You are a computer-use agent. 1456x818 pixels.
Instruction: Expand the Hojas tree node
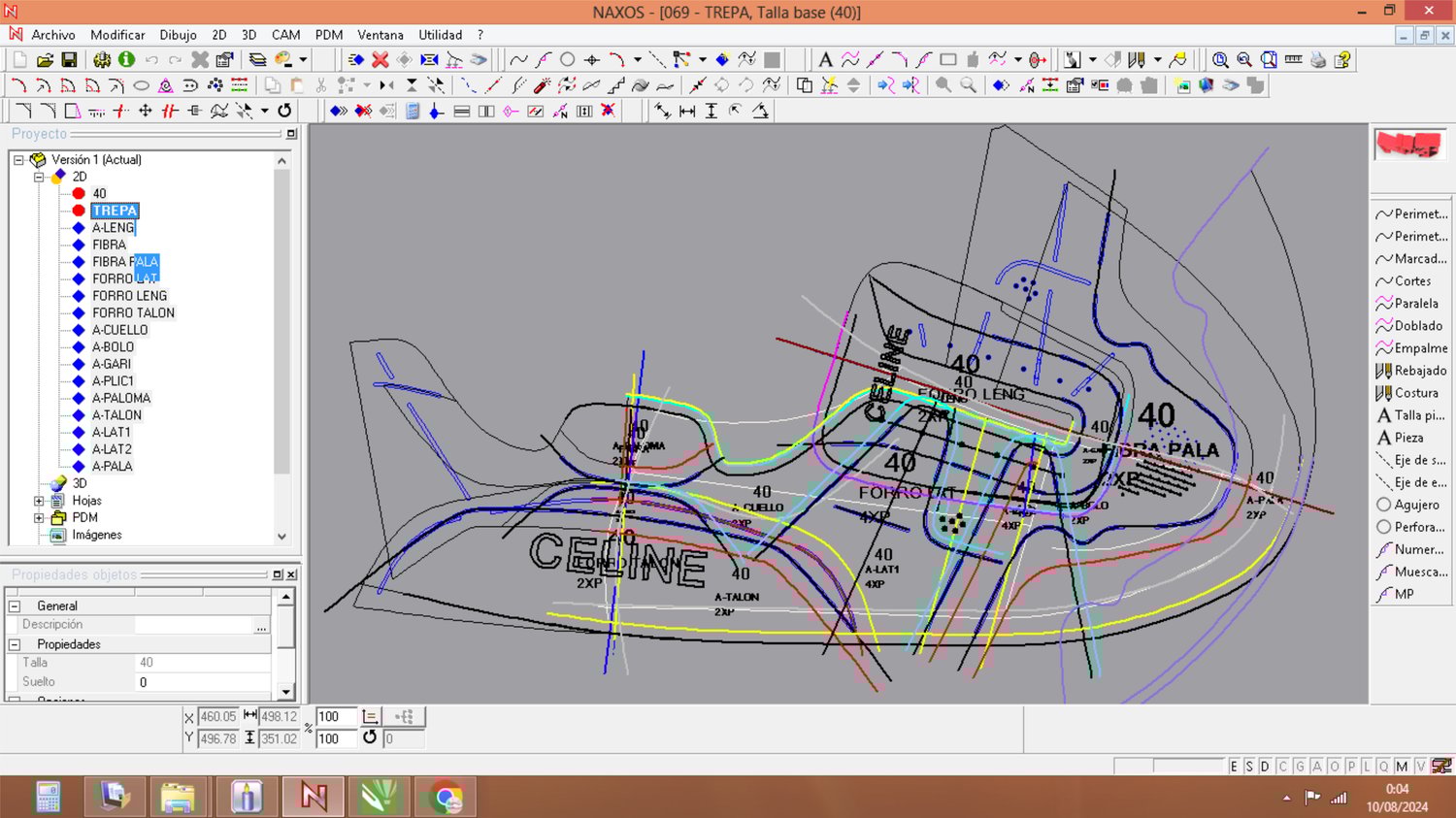tap(39, 501)
